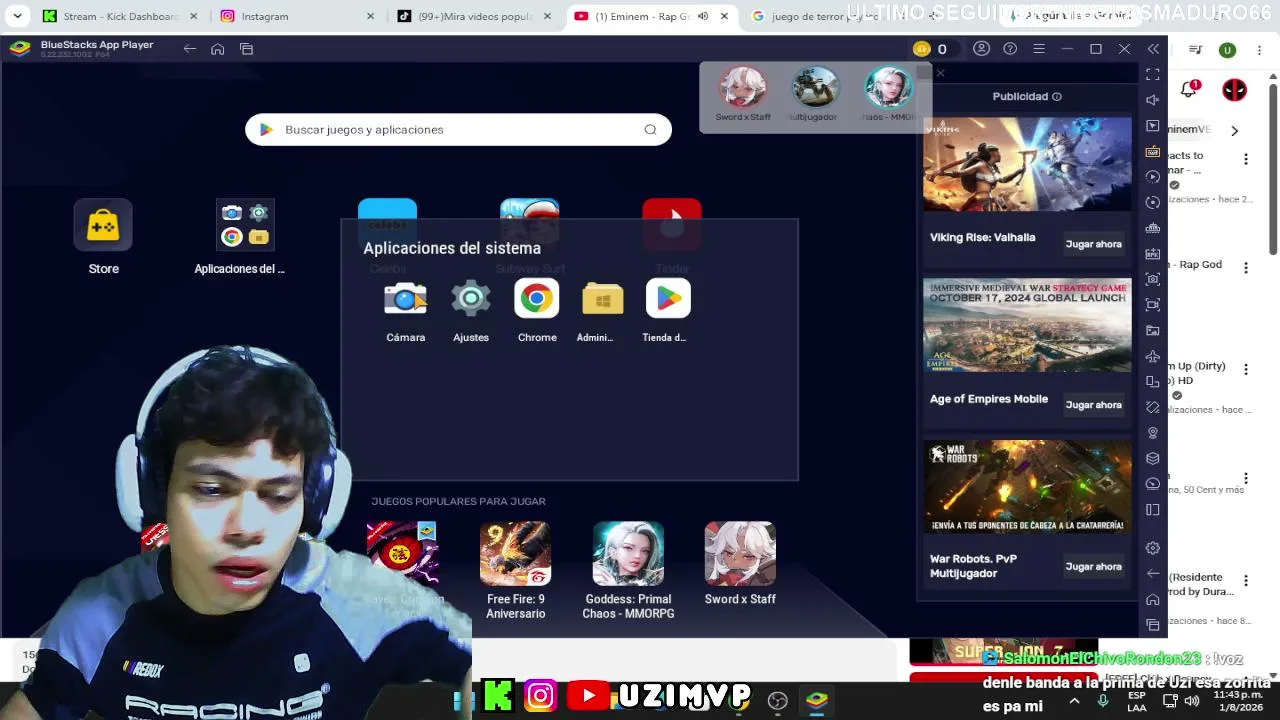Open the taskbar clock and date
1280x720 pixels.
(x=1238, y=701)
